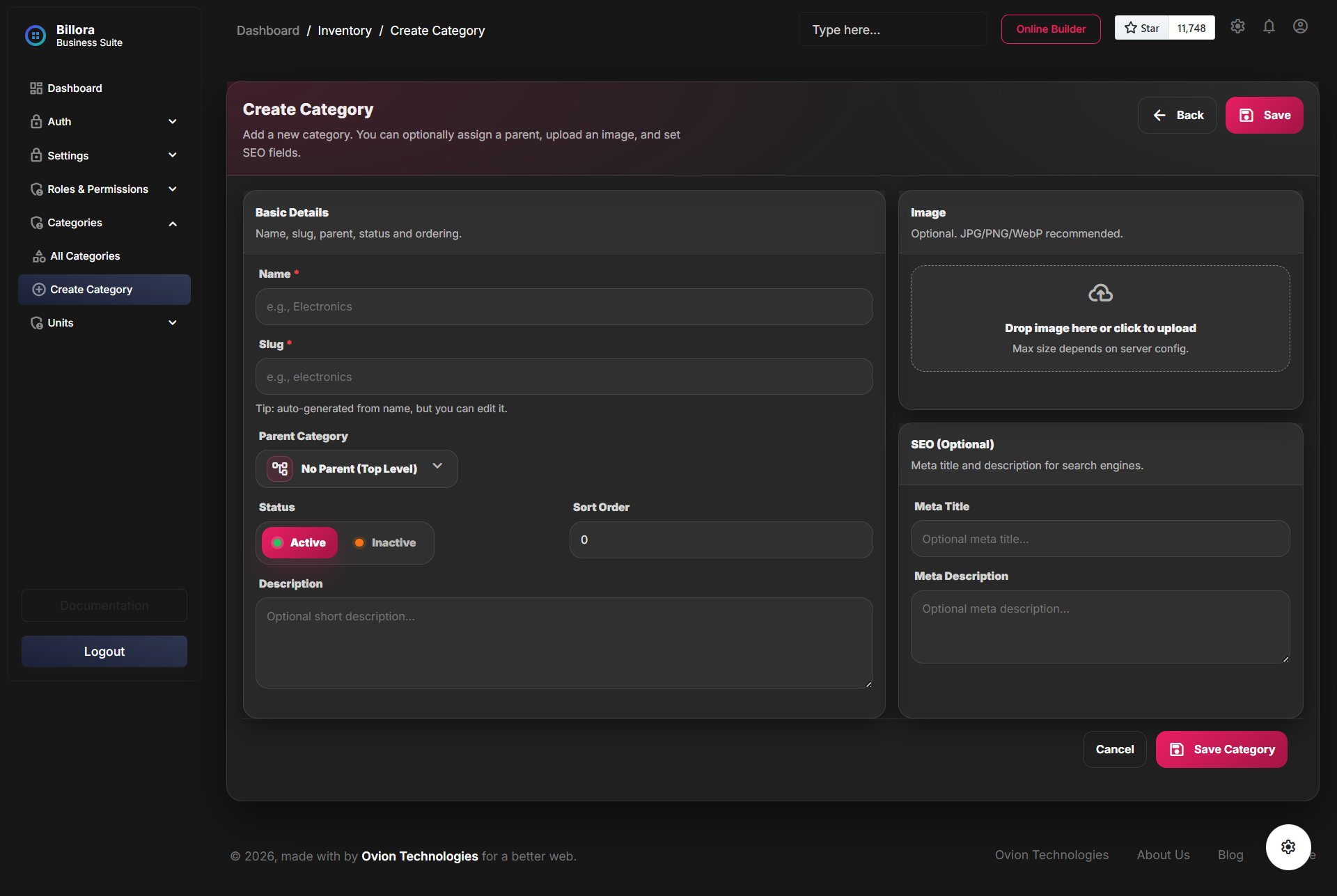1337x896 pixels.
Task: Select the All Categories icon
Action: [40, 256]
